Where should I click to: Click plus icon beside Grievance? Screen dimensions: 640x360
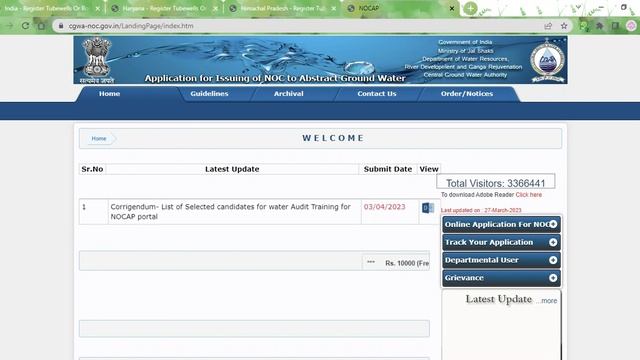[553, 278]
